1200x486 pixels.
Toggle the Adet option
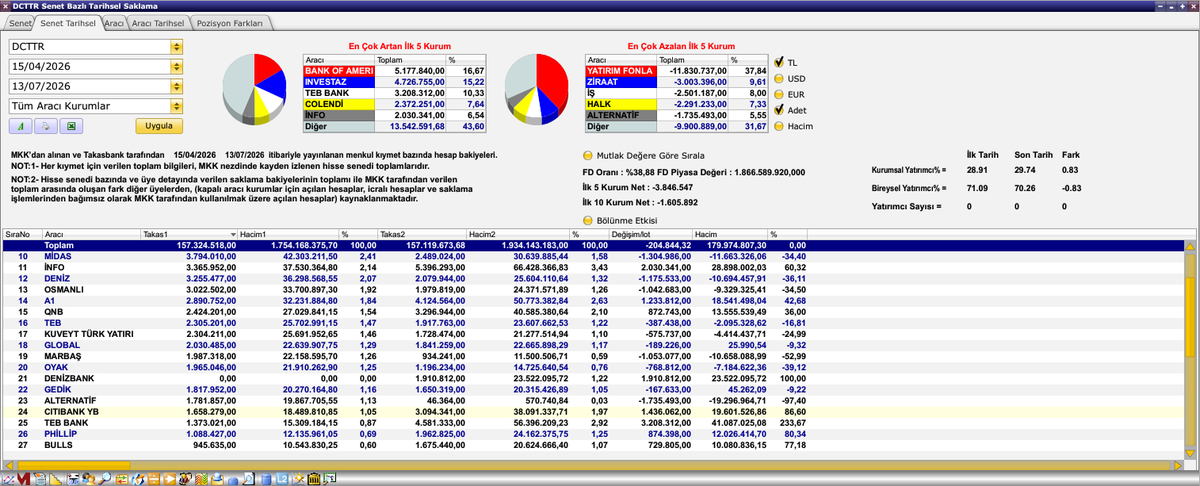(779, 110)
